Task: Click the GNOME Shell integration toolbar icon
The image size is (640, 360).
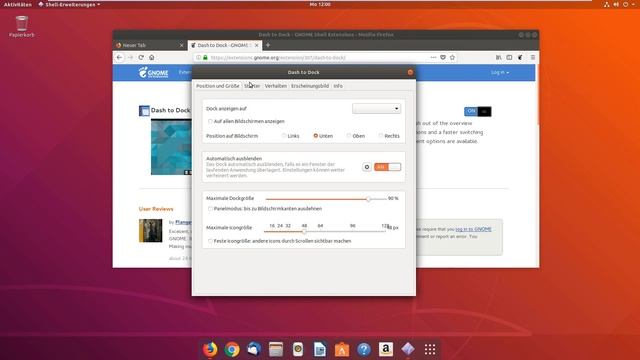Action: click(520, 58)
